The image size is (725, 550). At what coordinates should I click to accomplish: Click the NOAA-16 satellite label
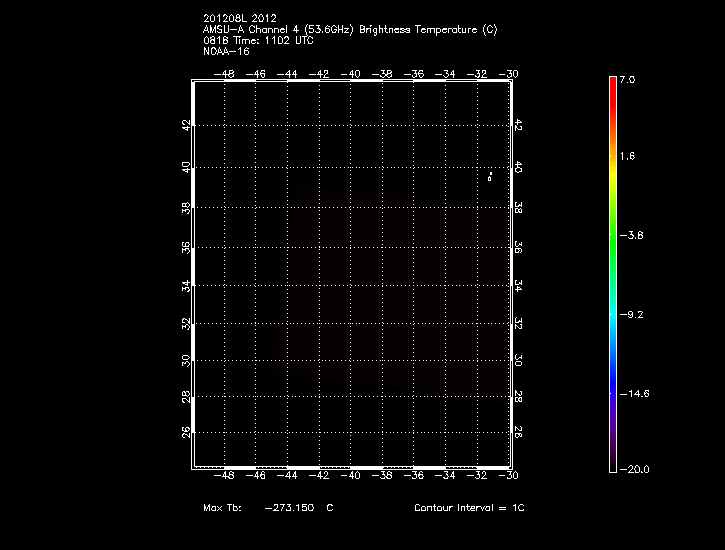click(x=226, y=51)
